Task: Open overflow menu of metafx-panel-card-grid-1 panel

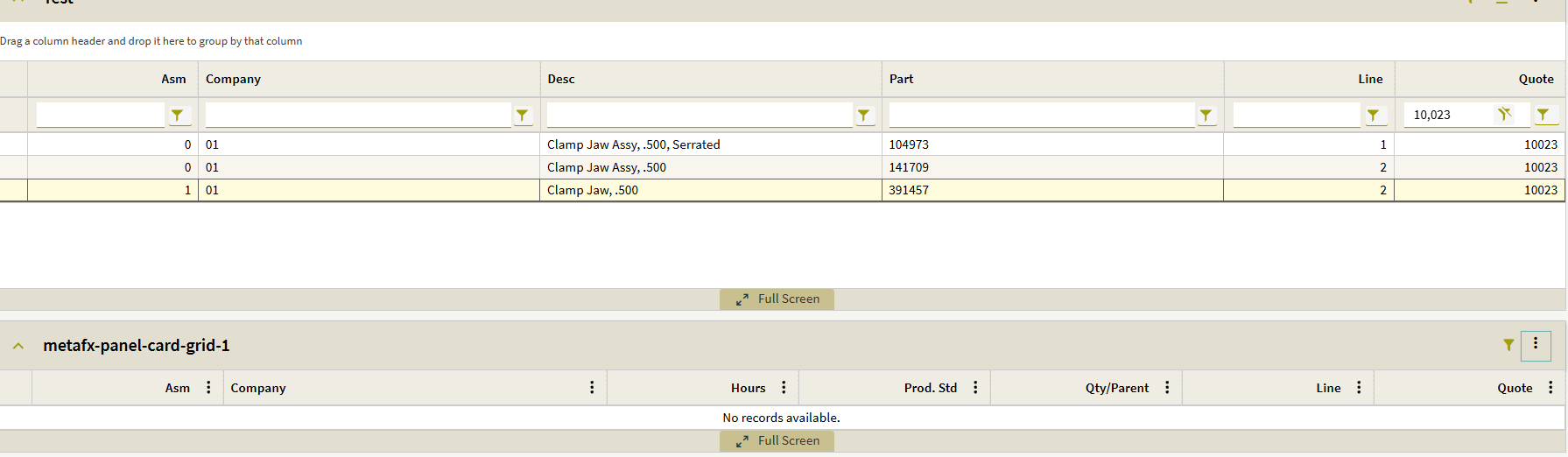Action: point(1536,345)
